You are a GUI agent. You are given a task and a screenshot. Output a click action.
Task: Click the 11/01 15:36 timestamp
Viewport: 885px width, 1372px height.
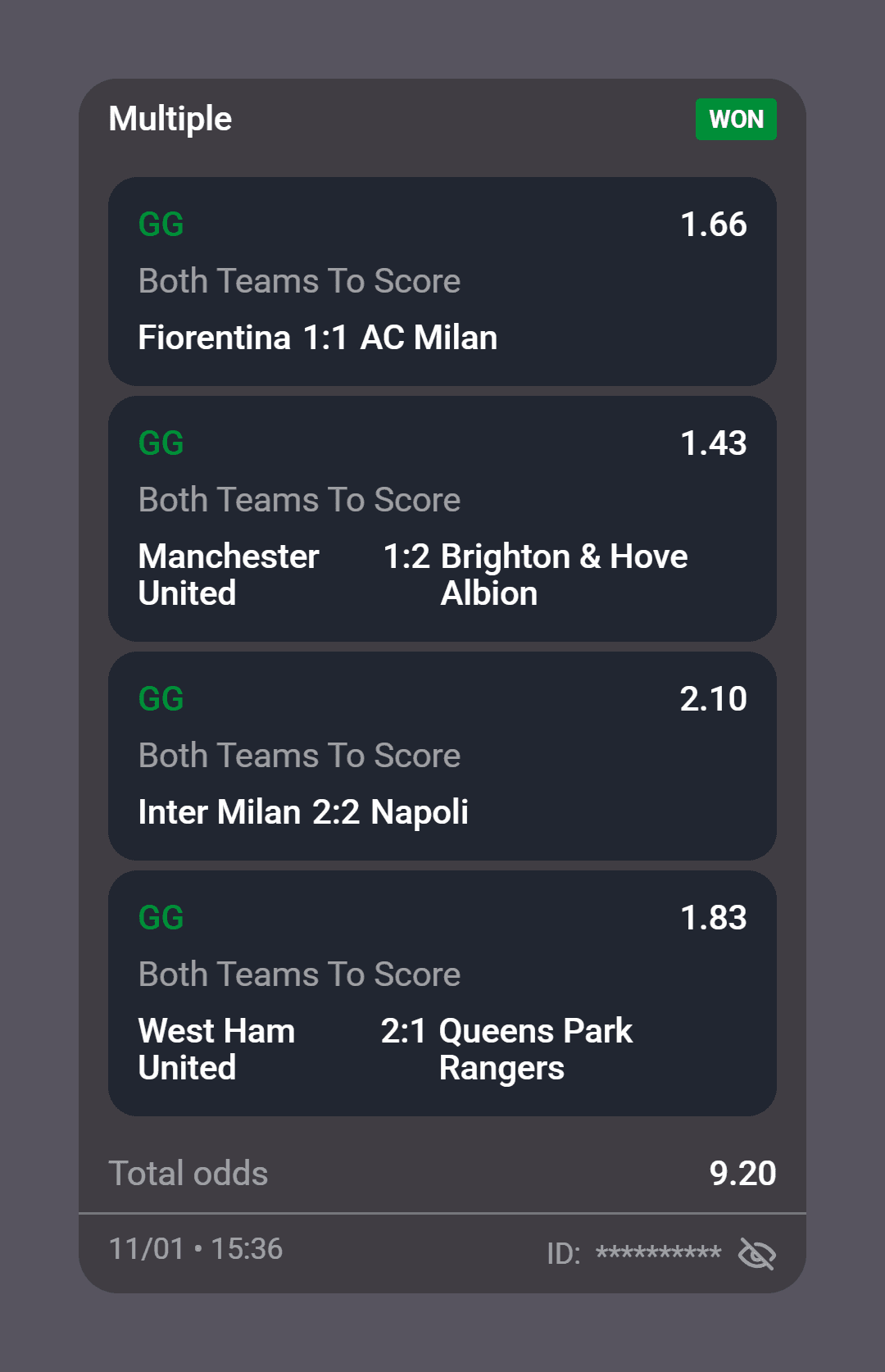197,1249
